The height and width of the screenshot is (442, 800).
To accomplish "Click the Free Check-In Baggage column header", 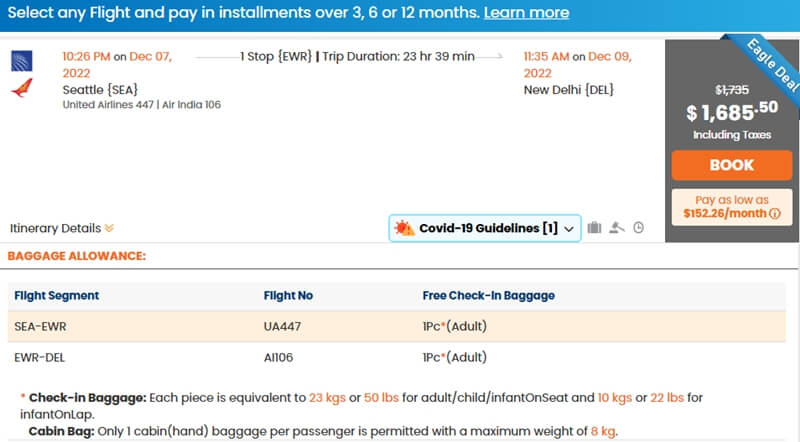I will pyautogui.click(x=488, y=296).
